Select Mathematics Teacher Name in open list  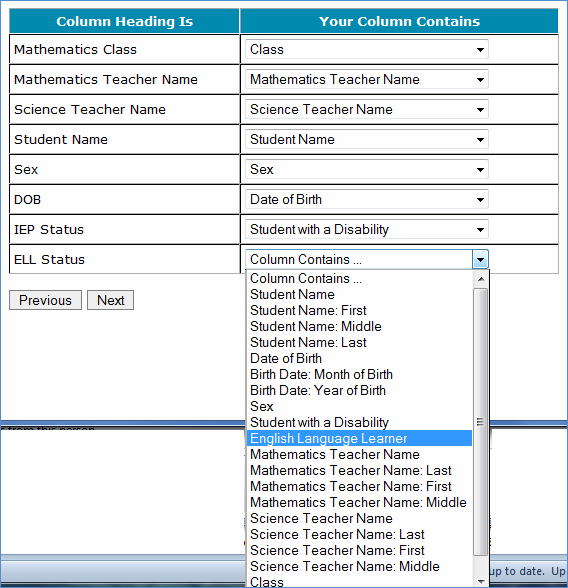click(359, 454)
